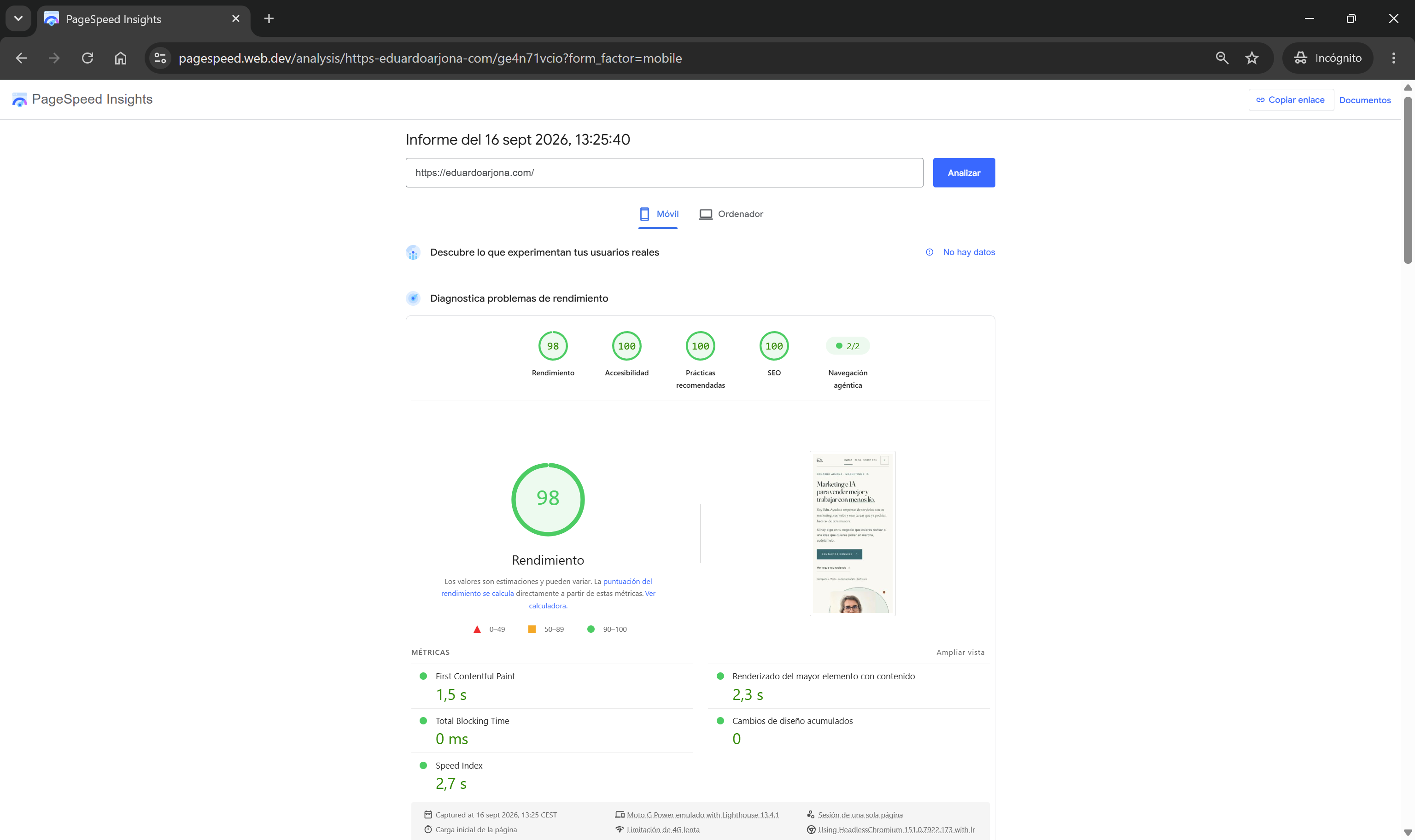Click the large 98 Rendimiento gauge
The width and height of the screenshot is (1415, 840).
click(548, 499)
